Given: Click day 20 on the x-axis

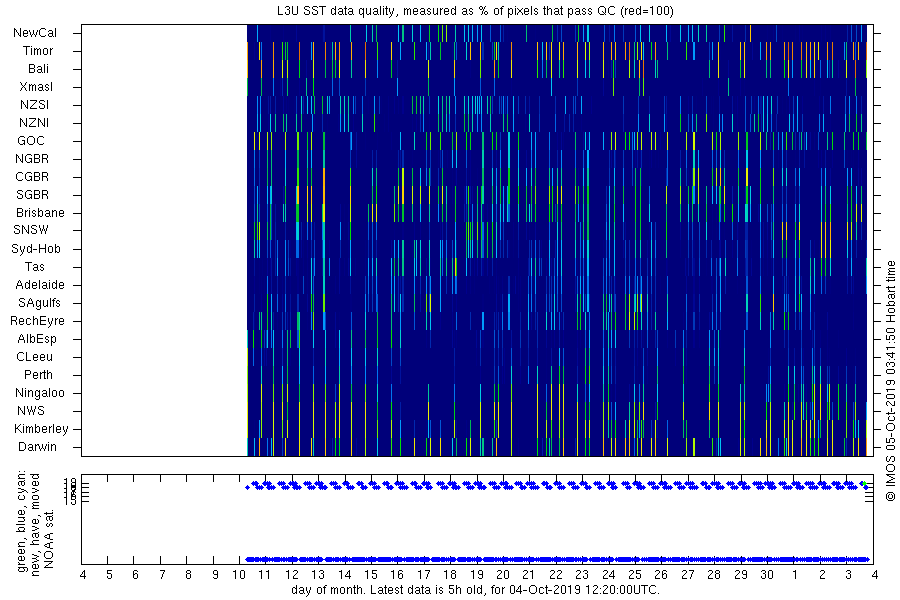Looking at the screenshot, I should (x=503, y=575).
